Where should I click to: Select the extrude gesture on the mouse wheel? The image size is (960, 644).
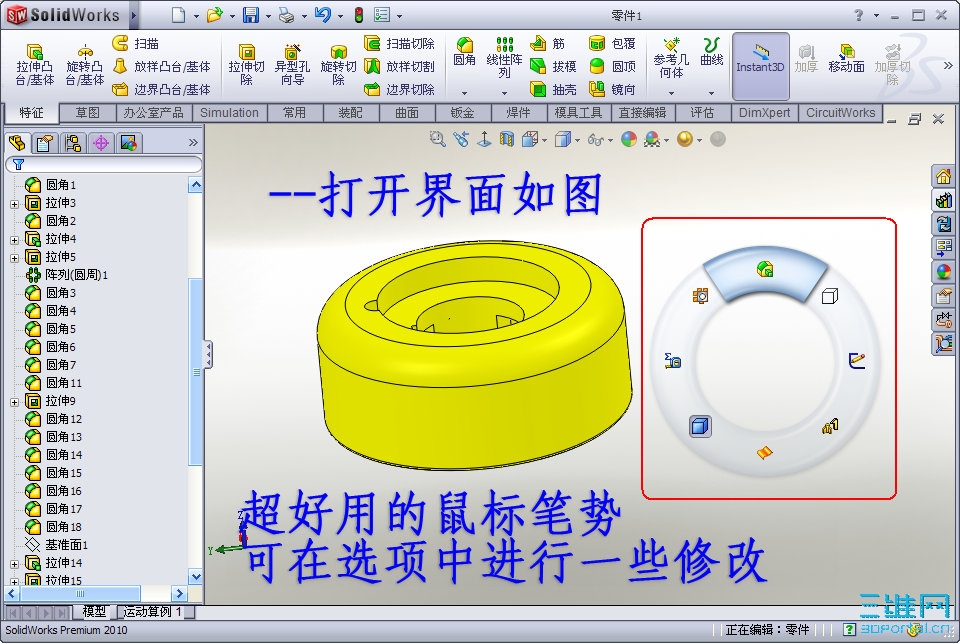pos(765,269)
